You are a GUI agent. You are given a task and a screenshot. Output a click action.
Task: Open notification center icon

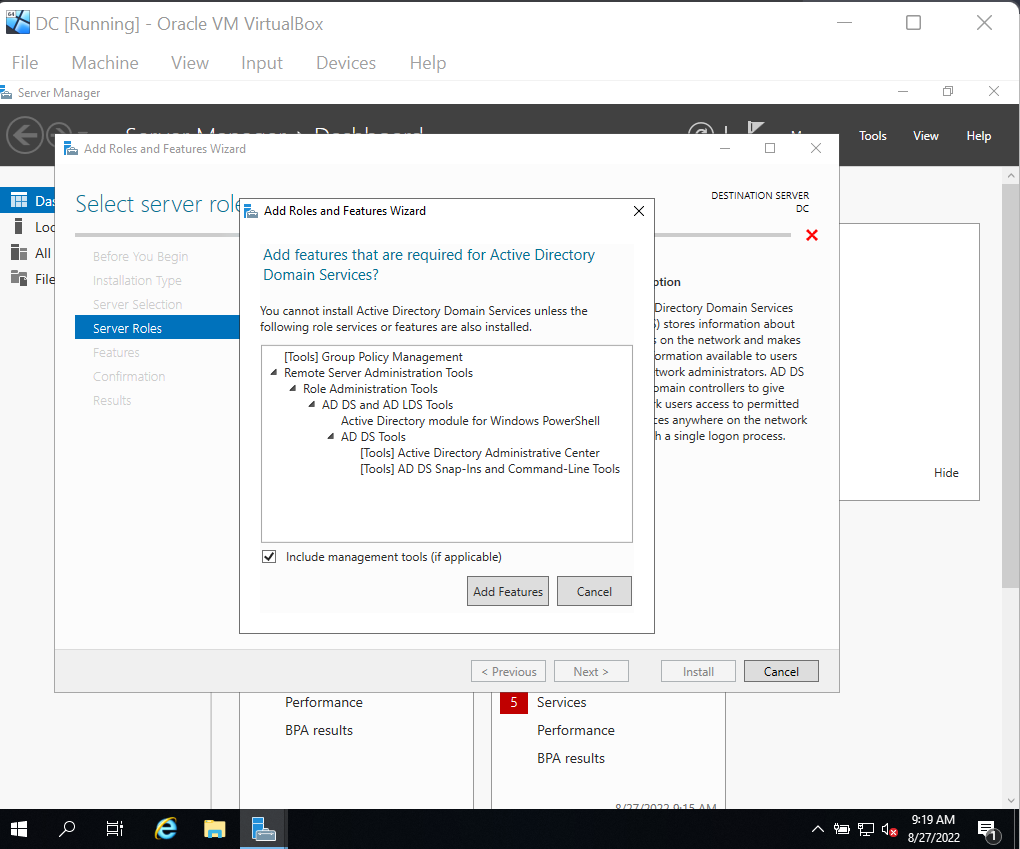point(988,829)
